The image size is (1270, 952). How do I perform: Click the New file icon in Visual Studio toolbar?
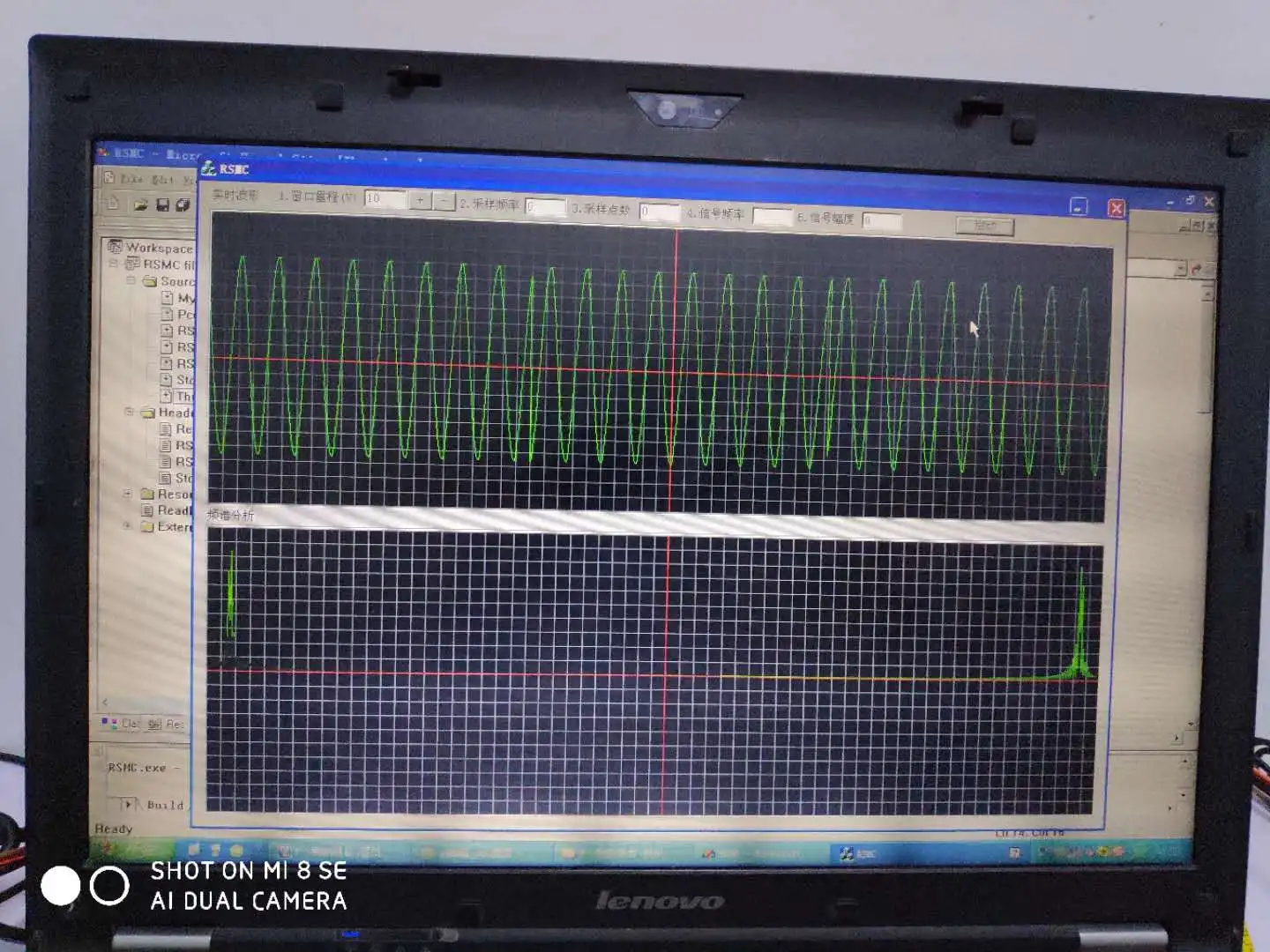point(113,204)
